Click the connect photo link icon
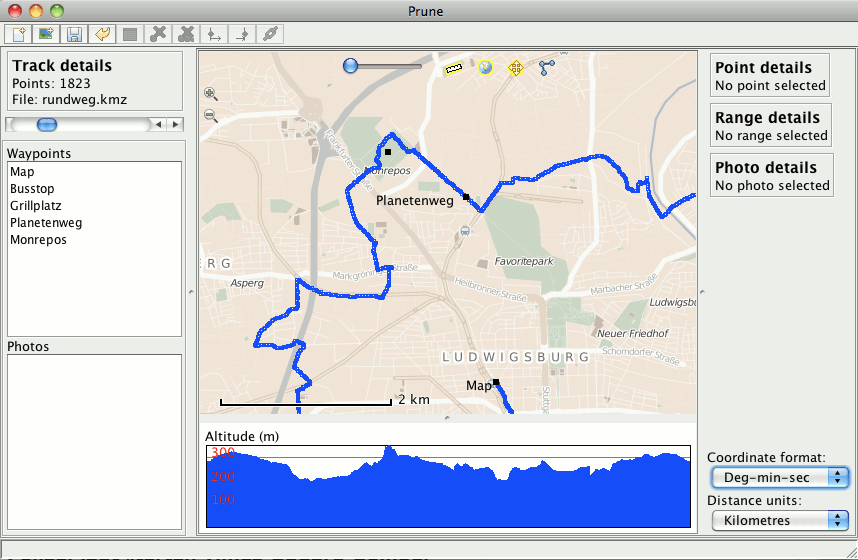The image size is (858, 560). [269, 34]
